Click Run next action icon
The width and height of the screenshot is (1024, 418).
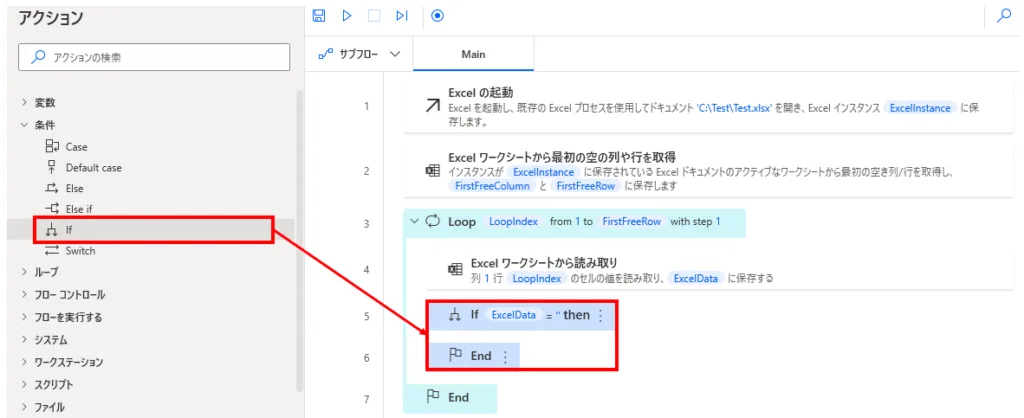[401, 15]
